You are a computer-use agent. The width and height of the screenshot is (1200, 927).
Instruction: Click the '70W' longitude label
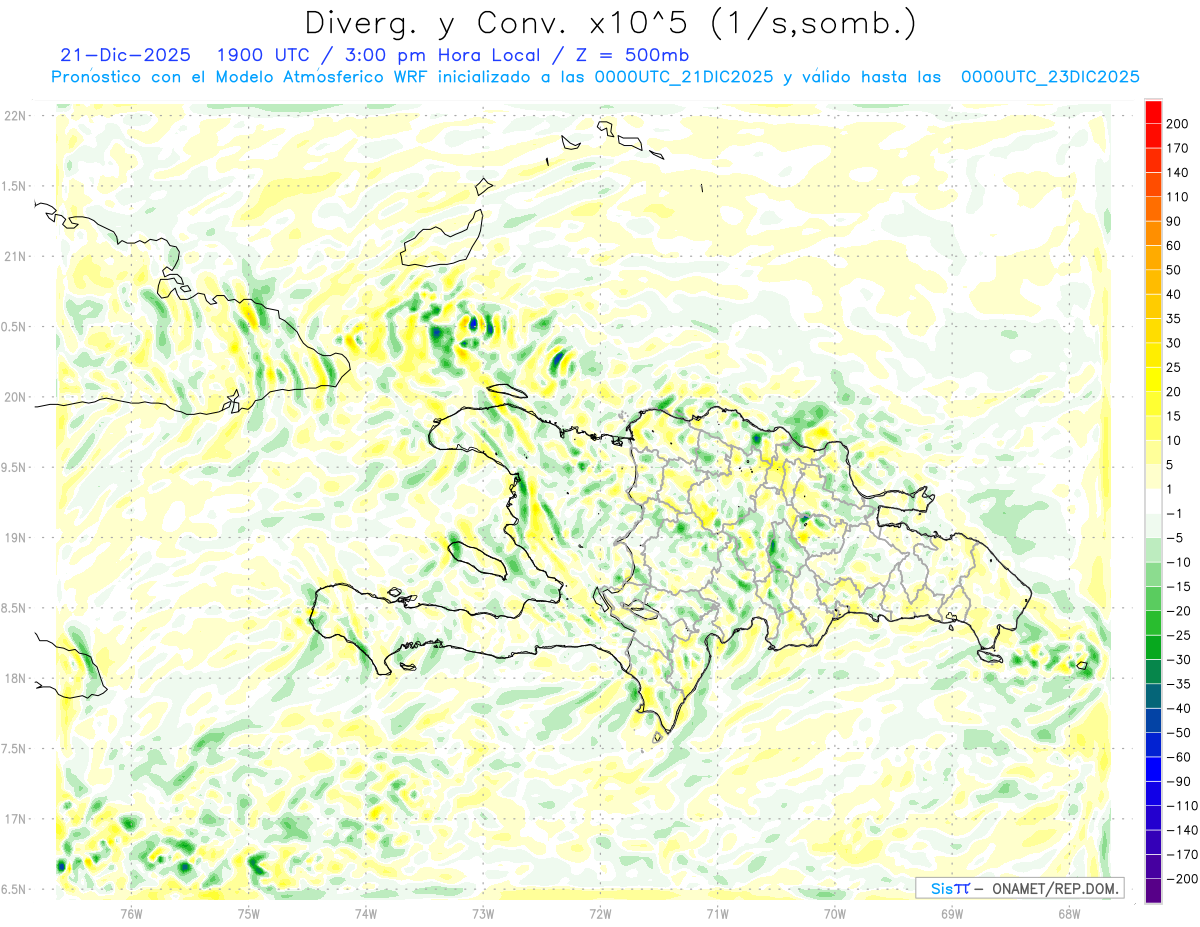tap(835, 913)
